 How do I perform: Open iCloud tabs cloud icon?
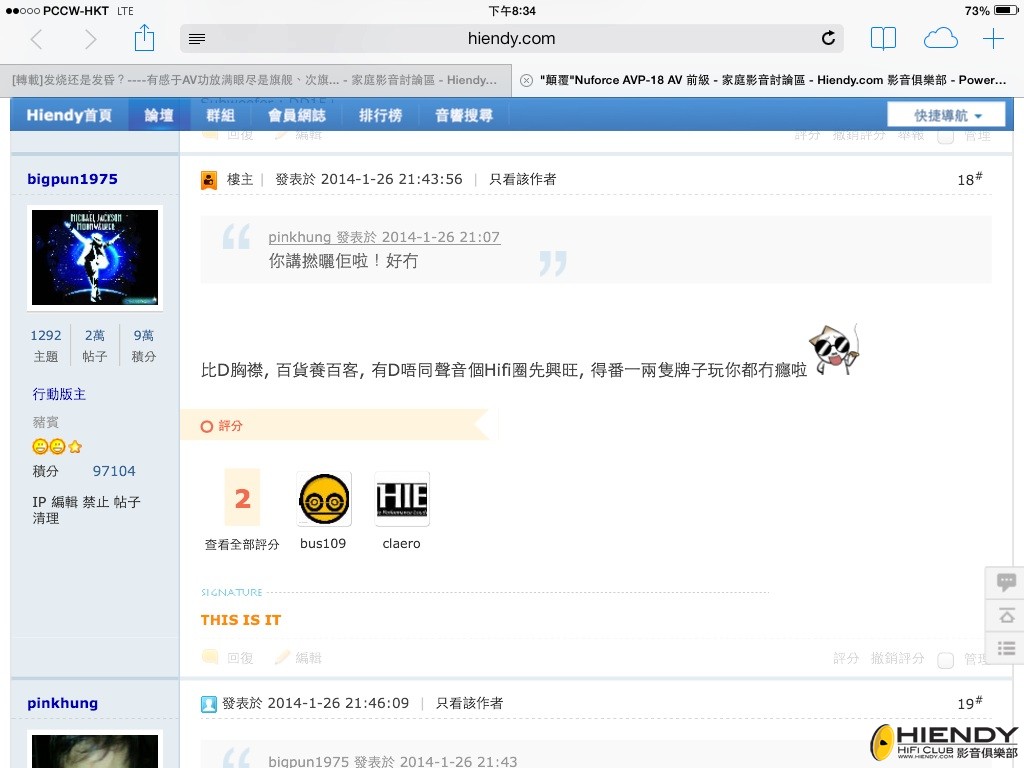[x=940, y=39]
